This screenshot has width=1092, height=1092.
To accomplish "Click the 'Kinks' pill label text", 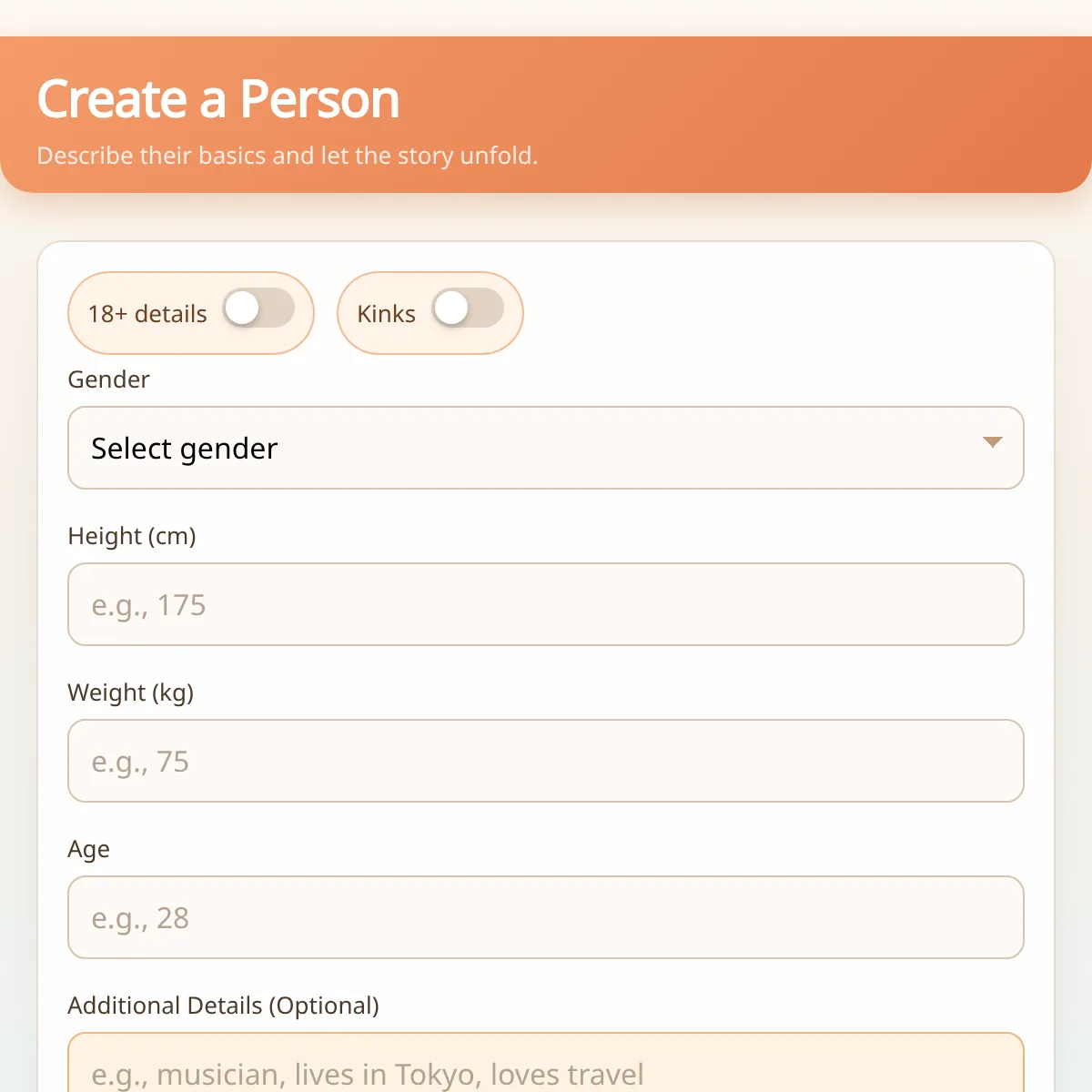I will 386,314.
